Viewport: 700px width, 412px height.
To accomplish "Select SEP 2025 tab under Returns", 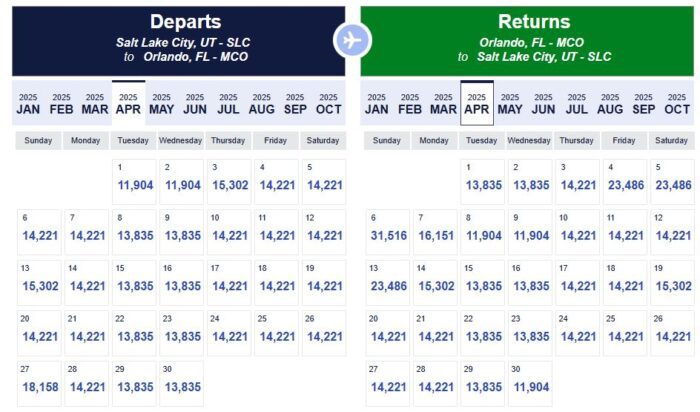I will point(644,103).
